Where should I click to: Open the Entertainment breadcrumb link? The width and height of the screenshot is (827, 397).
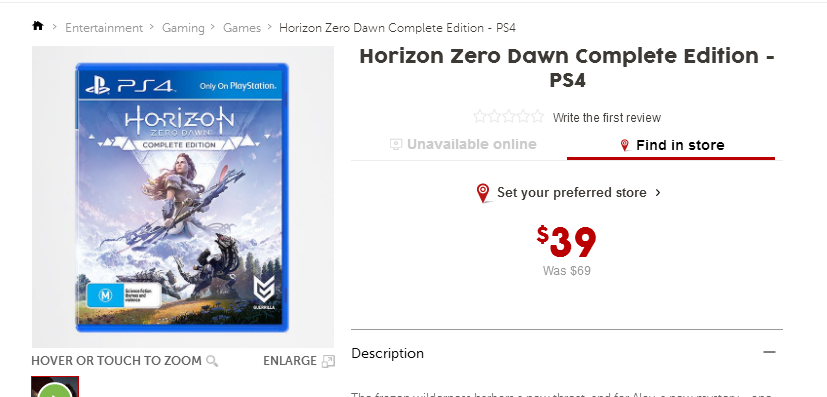[104, 27]
